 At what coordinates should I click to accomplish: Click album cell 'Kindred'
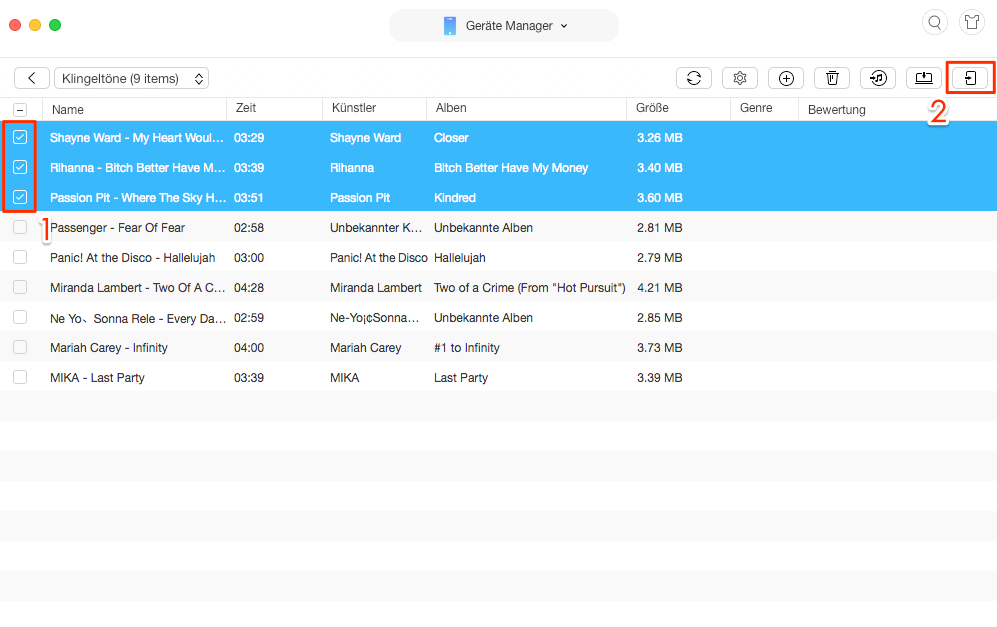pyautogui.click(x=455, y=198)
